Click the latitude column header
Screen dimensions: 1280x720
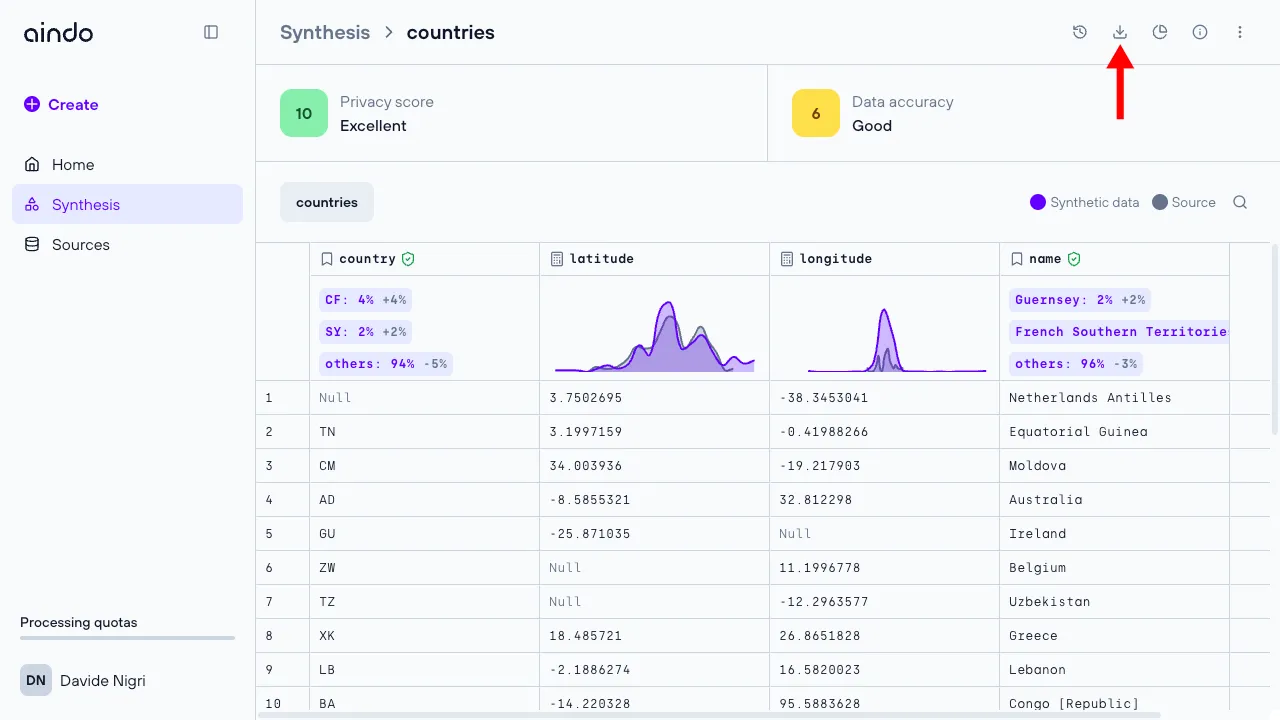click(x=654, y=259)
